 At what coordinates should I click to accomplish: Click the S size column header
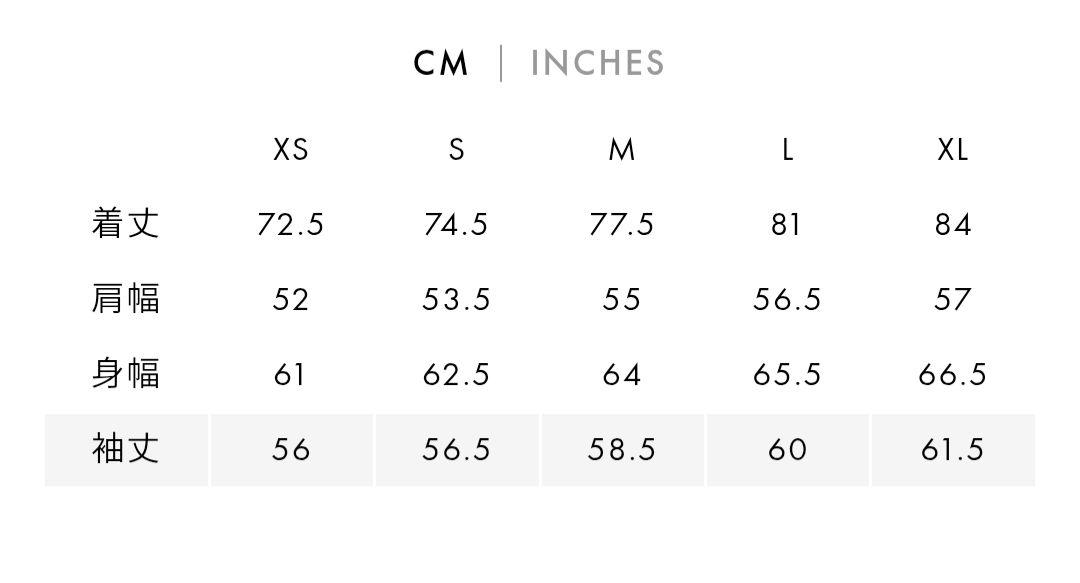[457, 150]
